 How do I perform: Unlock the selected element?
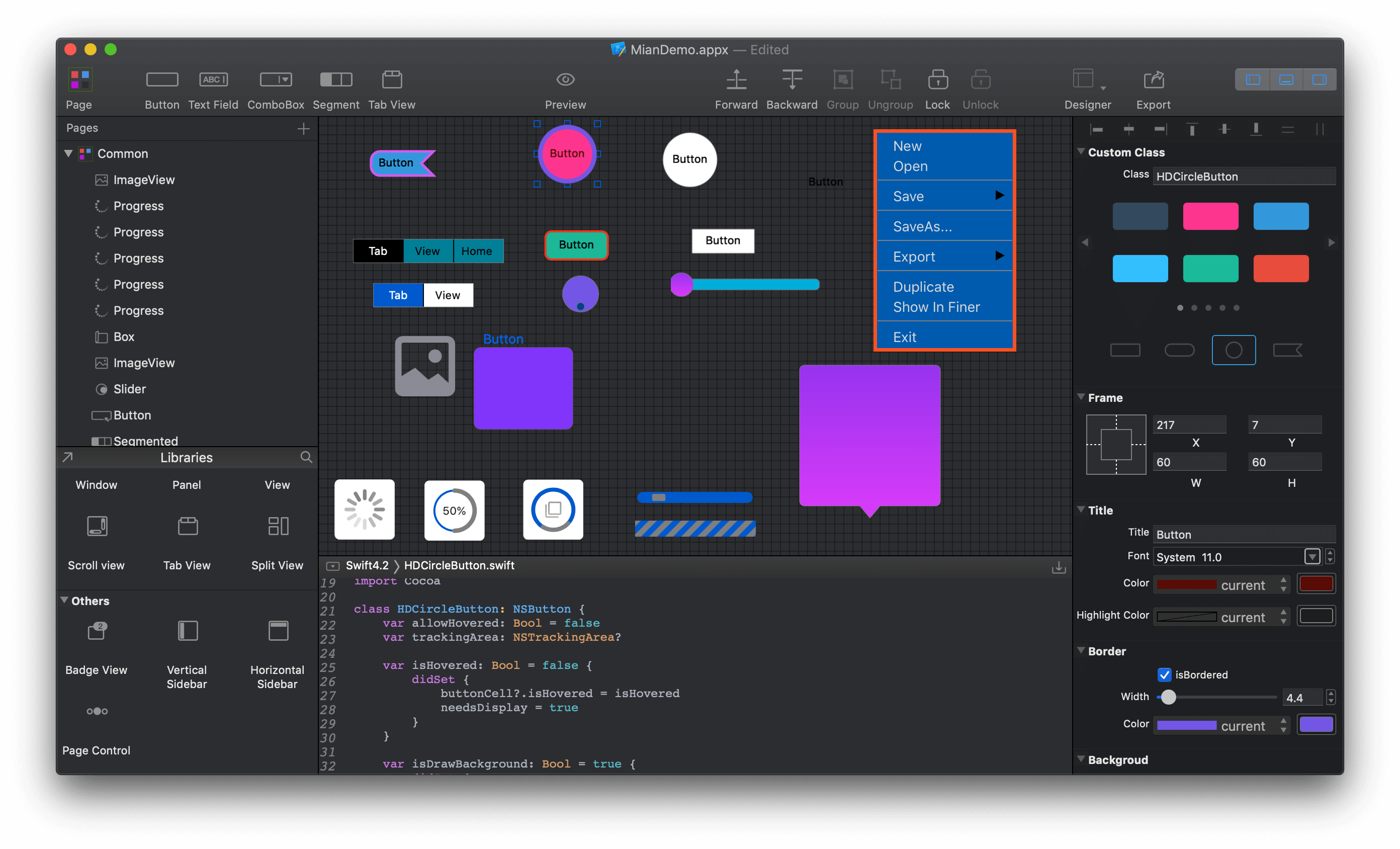(980, 79)
